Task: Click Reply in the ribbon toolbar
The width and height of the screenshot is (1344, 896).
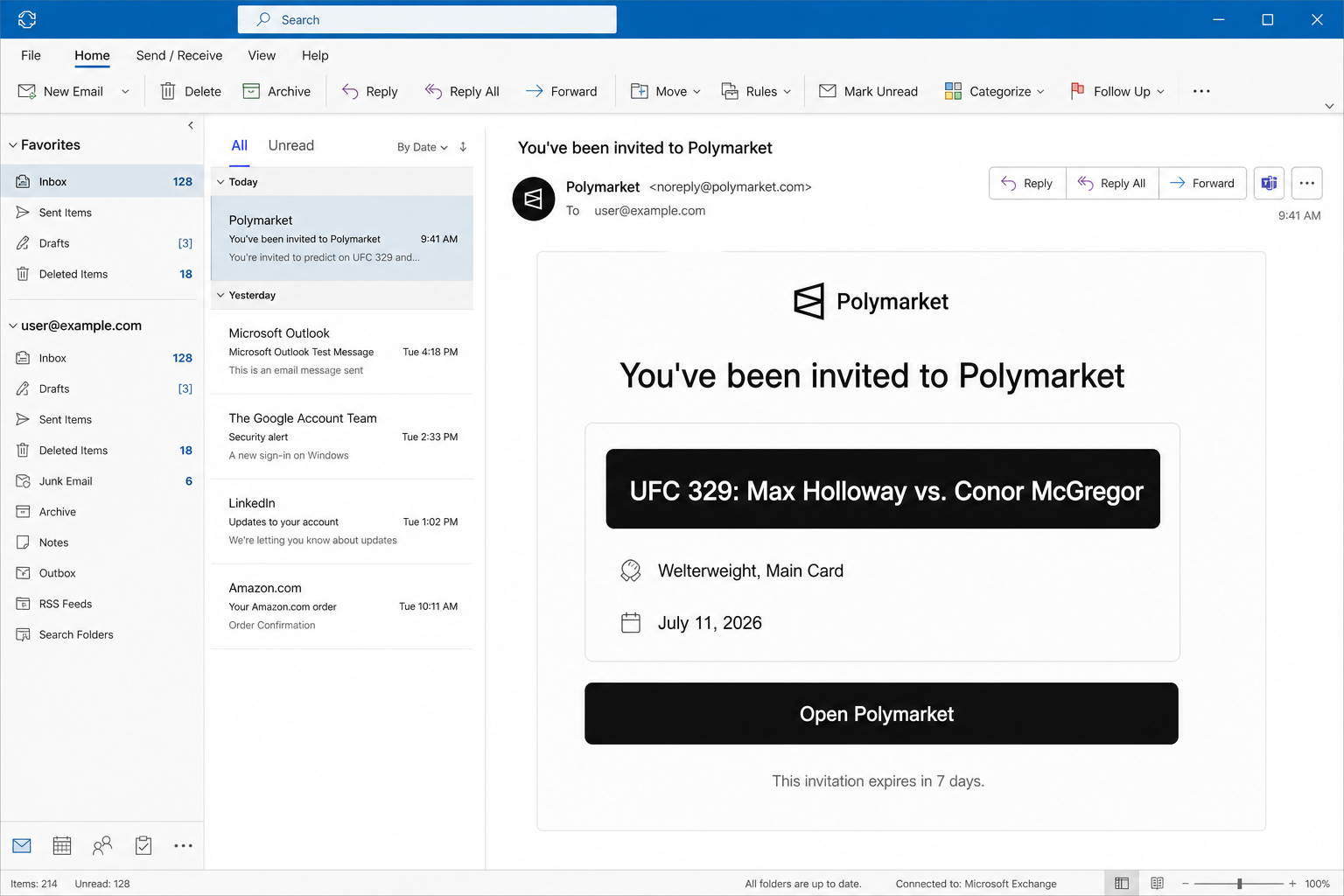Action: pos(369,91)
